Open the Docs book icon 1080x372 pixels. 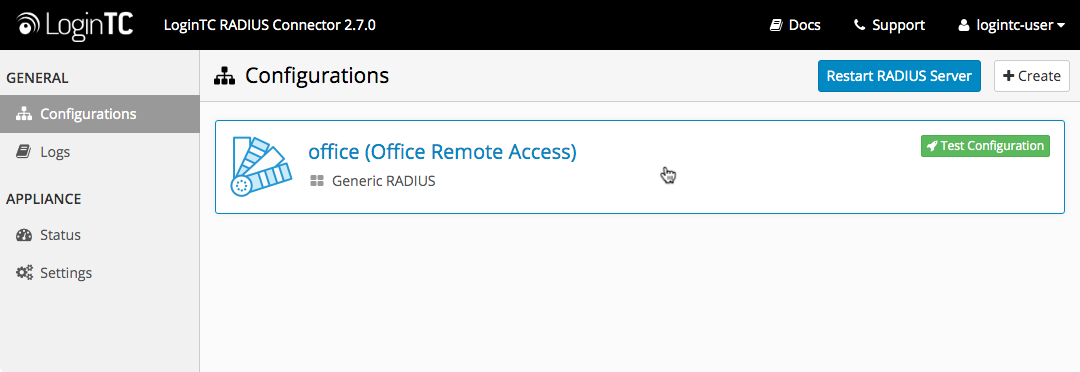[776, 25]
